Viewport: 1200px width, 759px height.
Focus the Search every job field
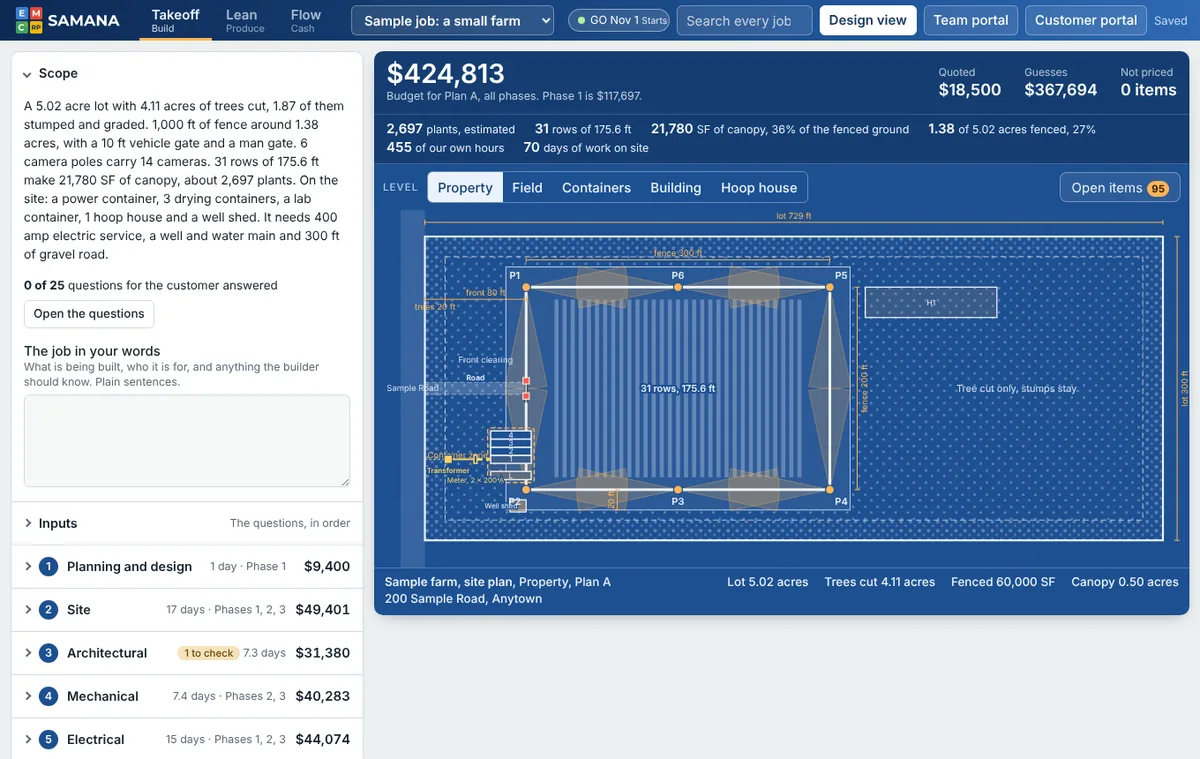(744, 20)
